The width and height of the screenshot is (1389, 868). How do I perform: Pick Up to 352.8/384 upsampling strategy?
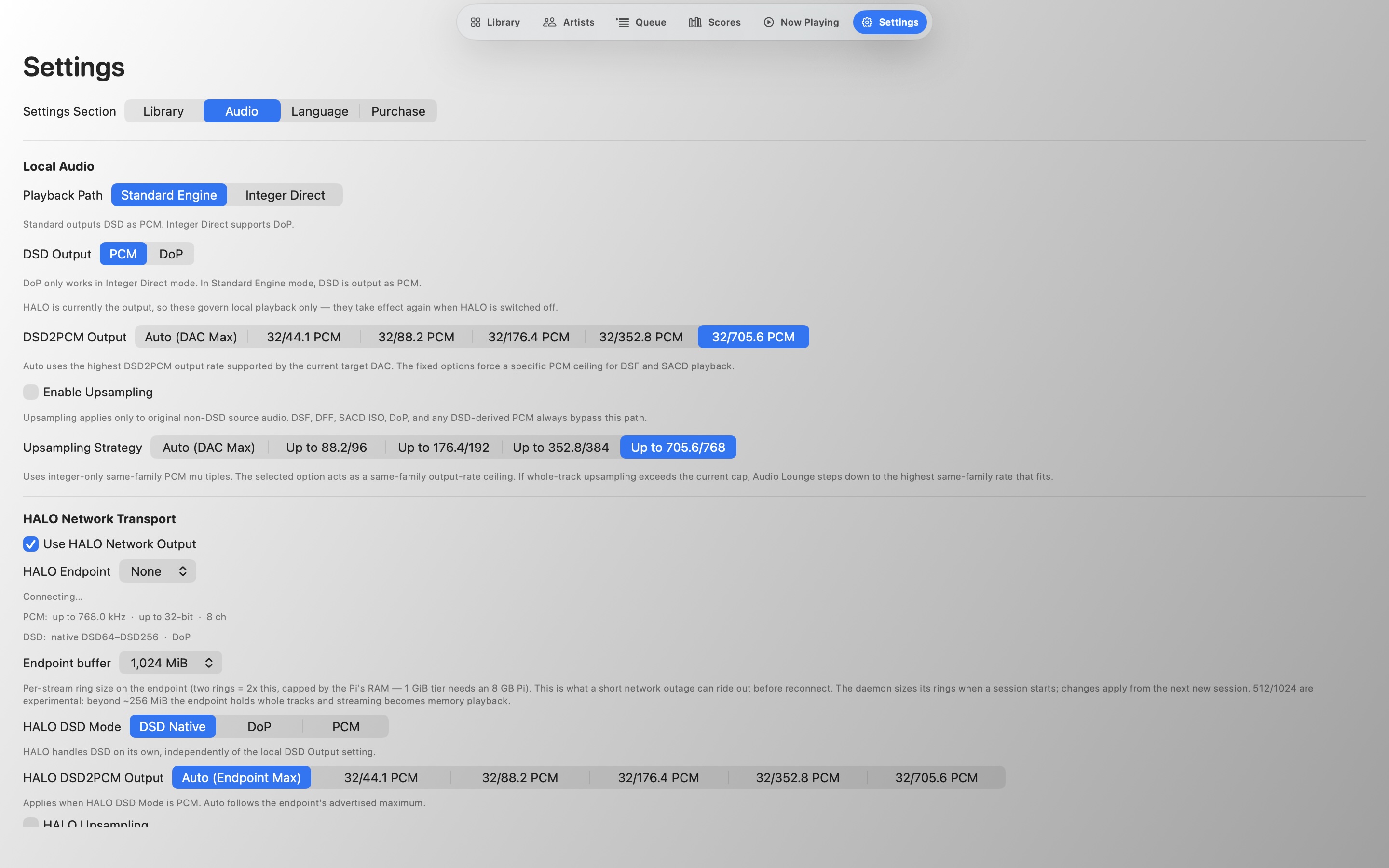tap(561, 447)
